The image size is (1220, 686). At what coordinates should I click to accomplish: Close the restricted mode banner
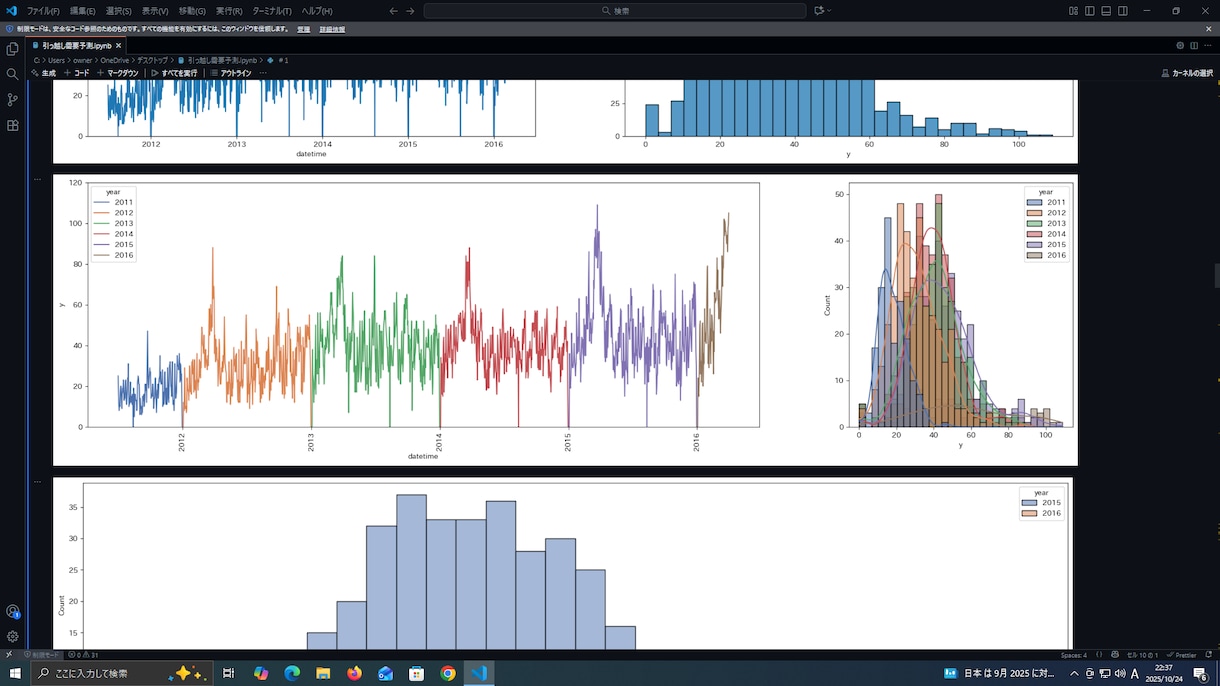[x=1211, y=29]
